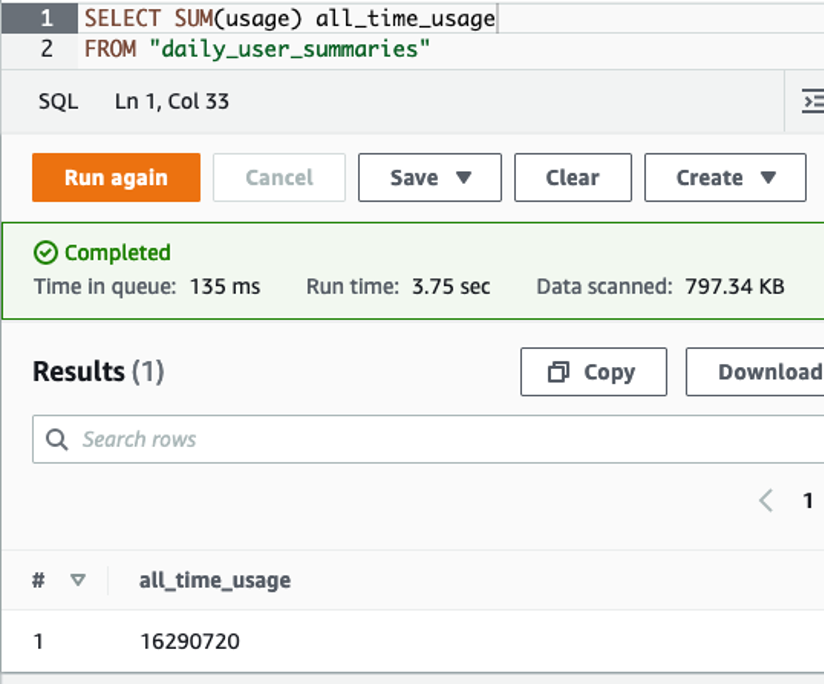Viewport: 824px width, 685px height.
Task: Click the Cancel button
Action: point(279,178)
